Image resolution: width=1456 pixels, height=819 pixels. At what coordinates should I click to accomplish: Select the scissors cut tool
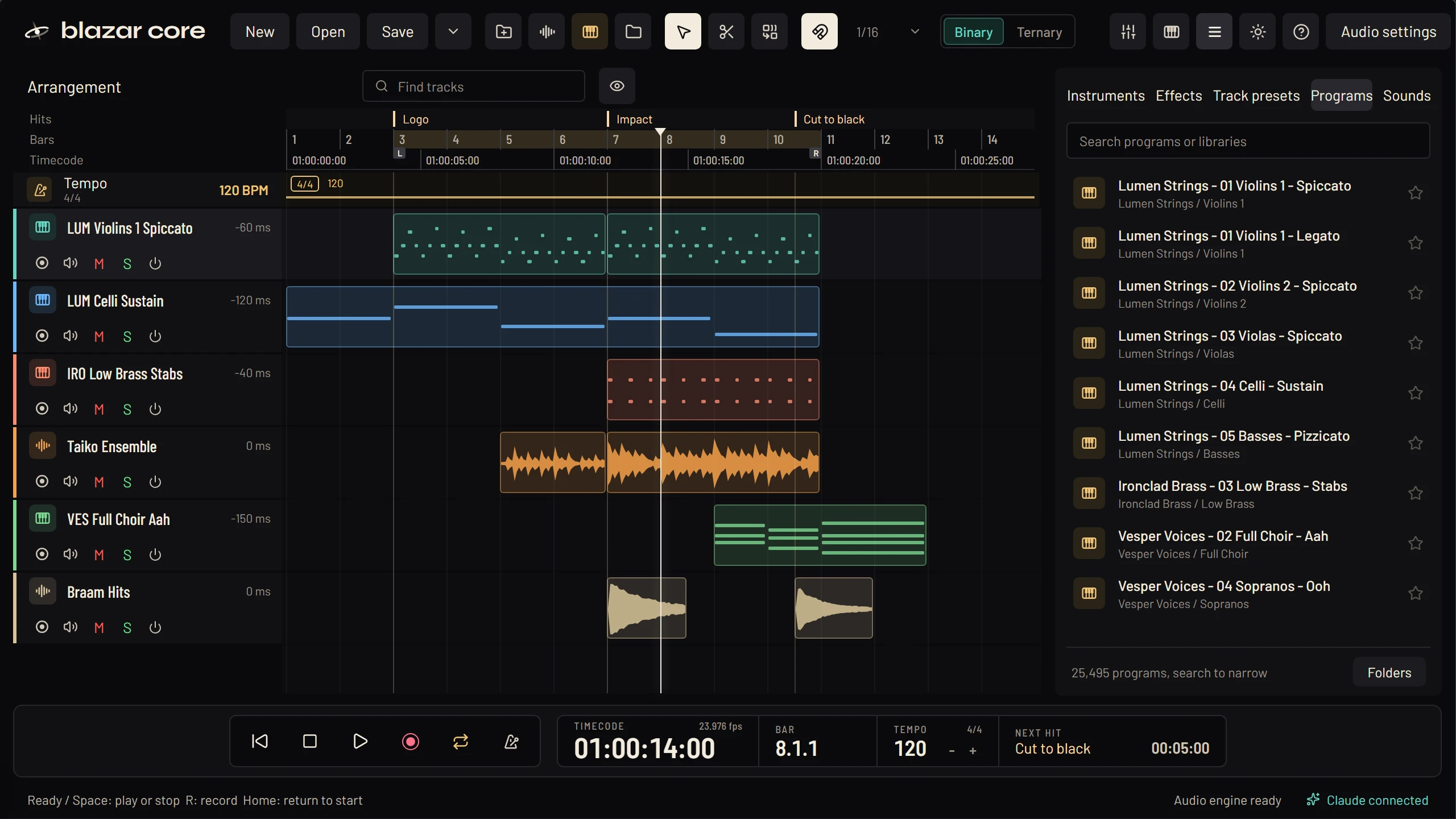(726, 32)
